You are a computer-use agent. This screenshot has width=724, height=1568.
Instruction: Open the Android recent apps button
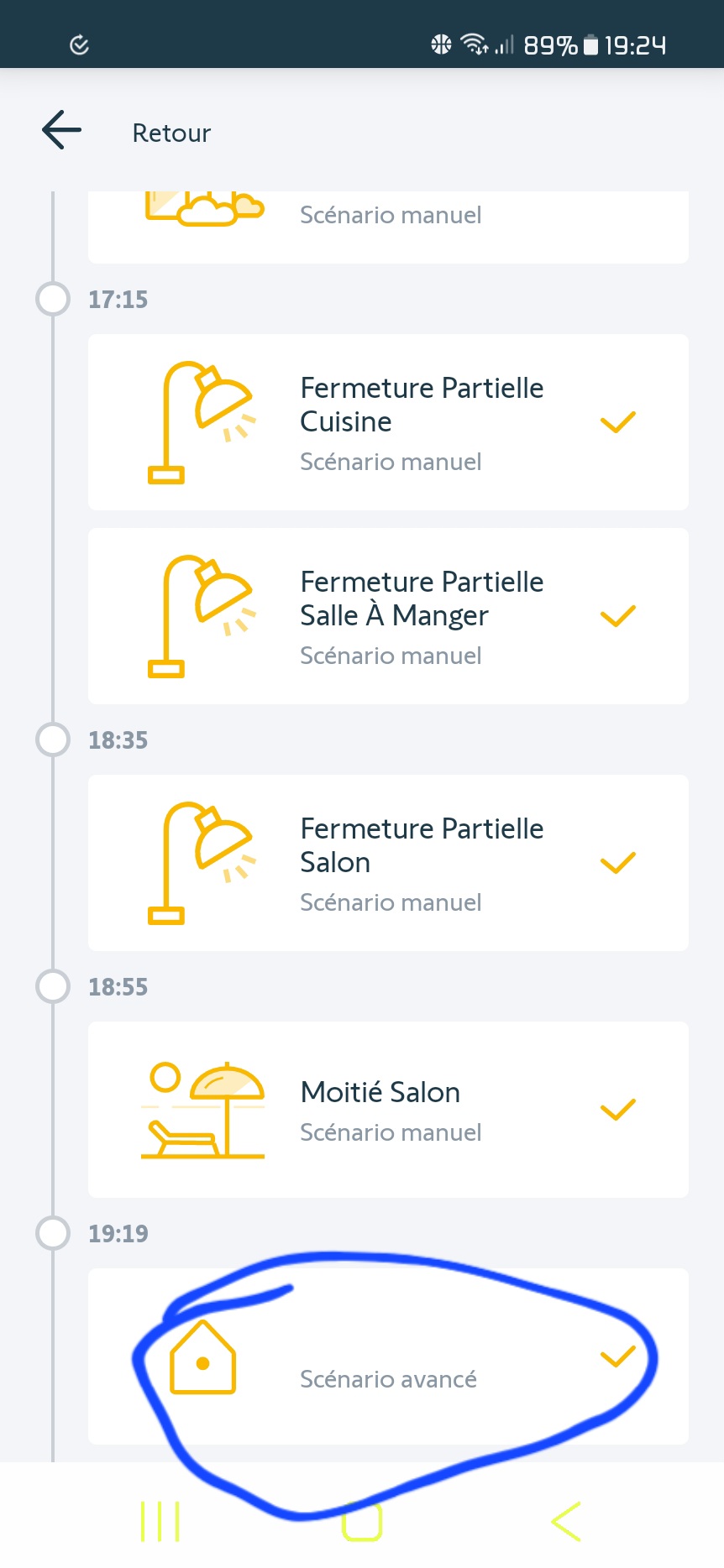(160, 1521)
